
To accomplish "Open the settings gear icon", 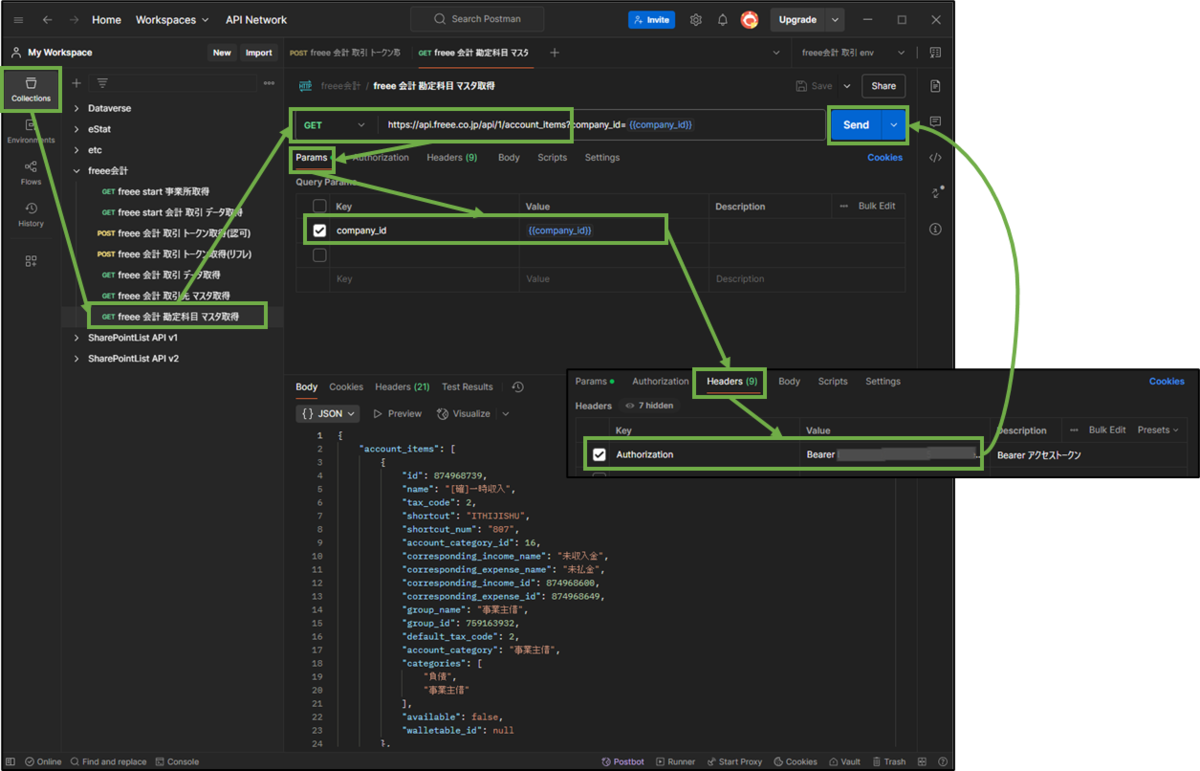I will [x=696, y=20].
